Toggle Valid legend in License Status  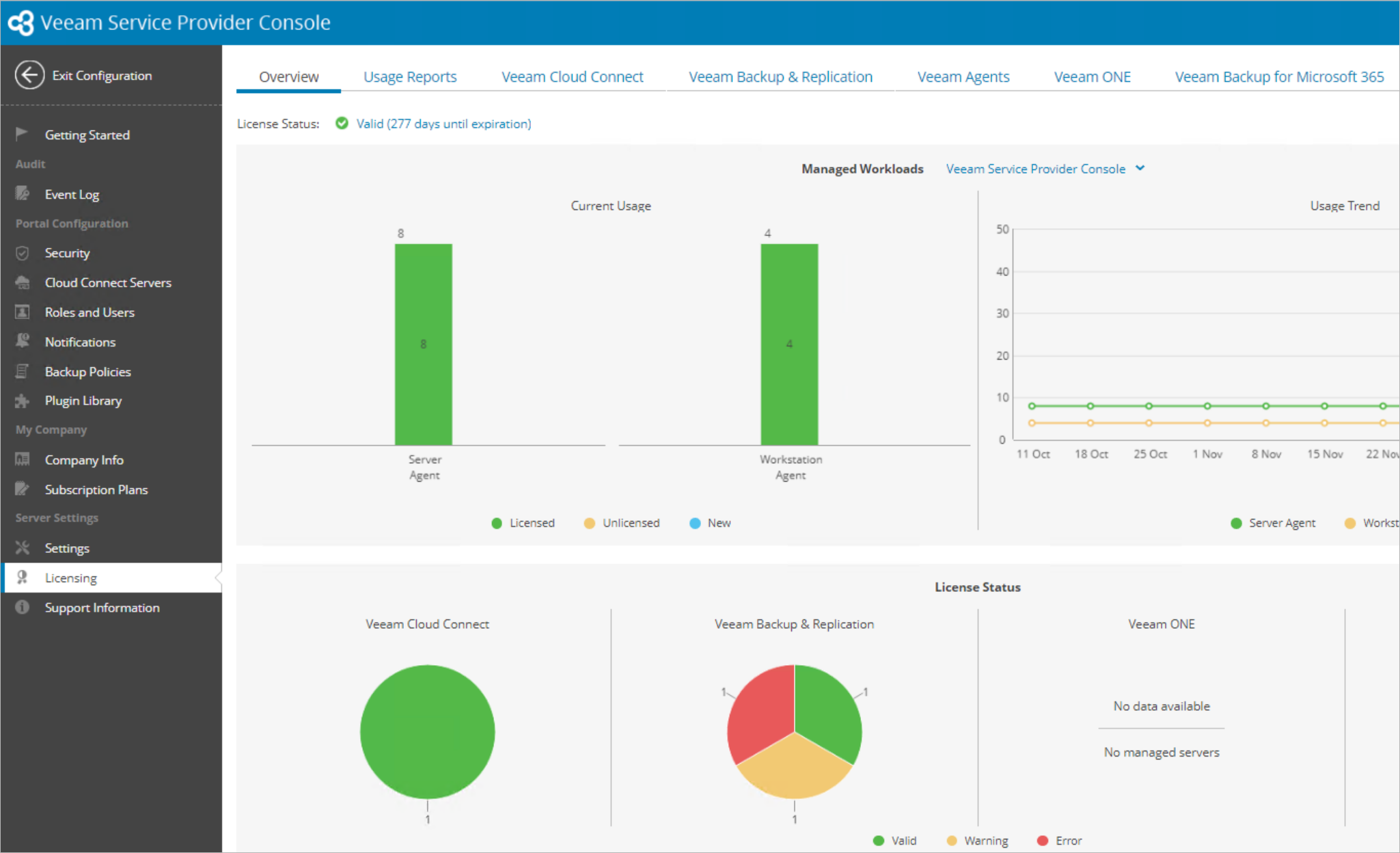tap(894, 841)
